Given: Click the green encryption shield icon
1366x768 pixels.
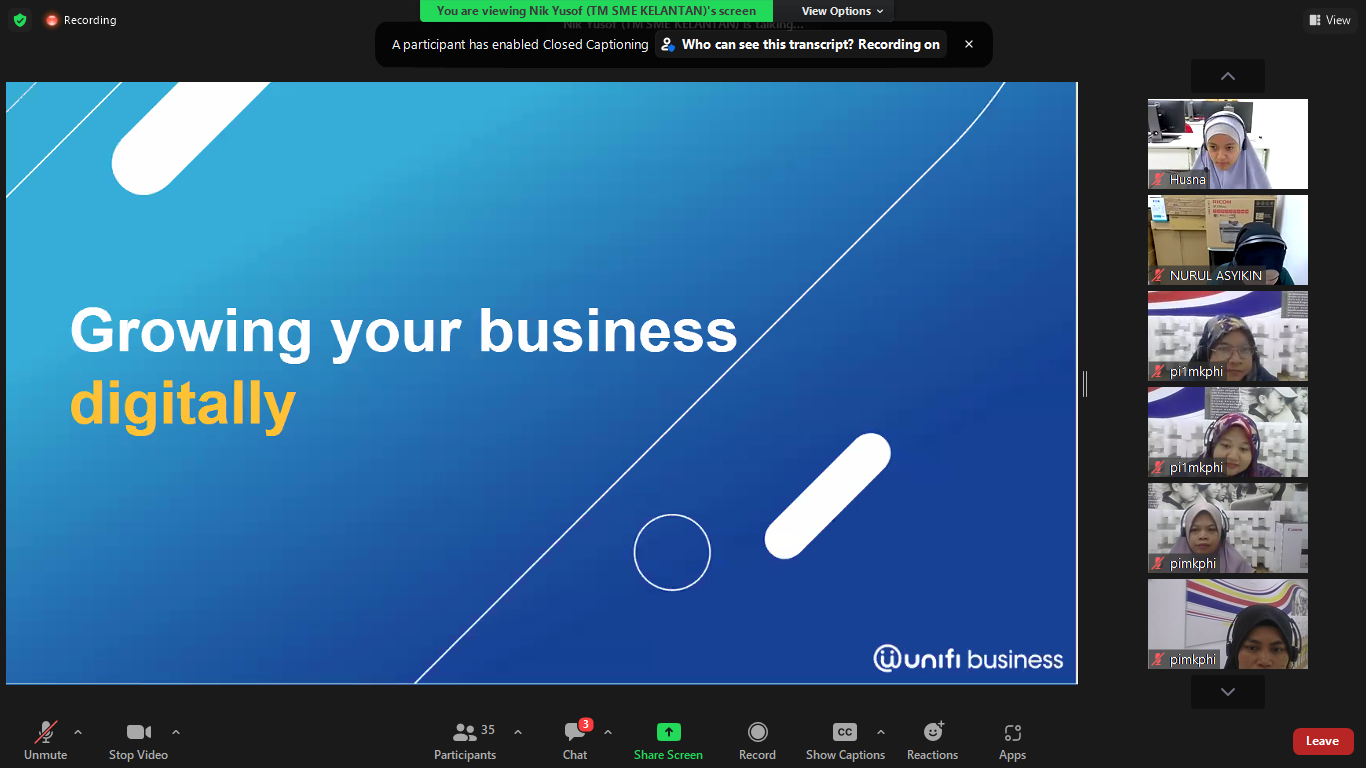Looking at the screenshot, I should [20, 20].
